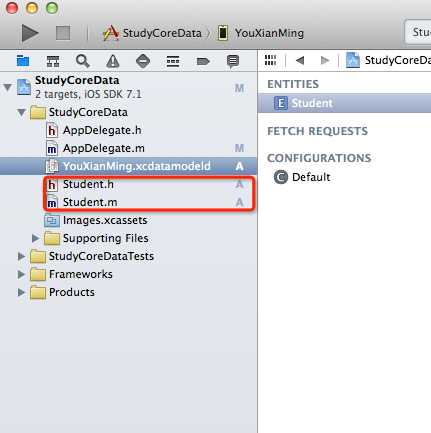Viewport: 431px width, 433px height.
Task: Click the Student.m m-file icon
Action: (52, 202)
